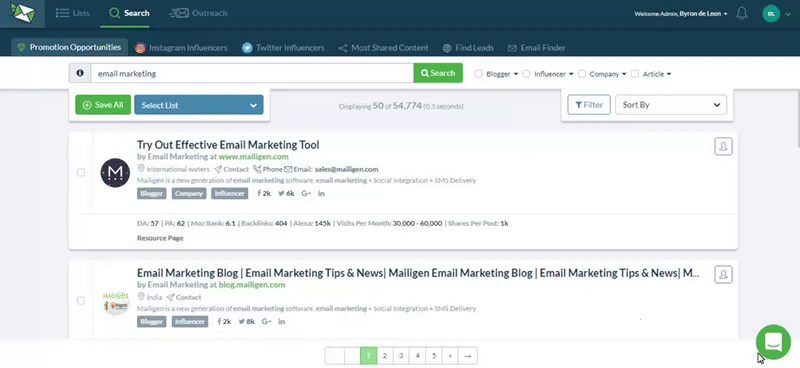
Task: Open the Lists menu
Action: [73, 13]
